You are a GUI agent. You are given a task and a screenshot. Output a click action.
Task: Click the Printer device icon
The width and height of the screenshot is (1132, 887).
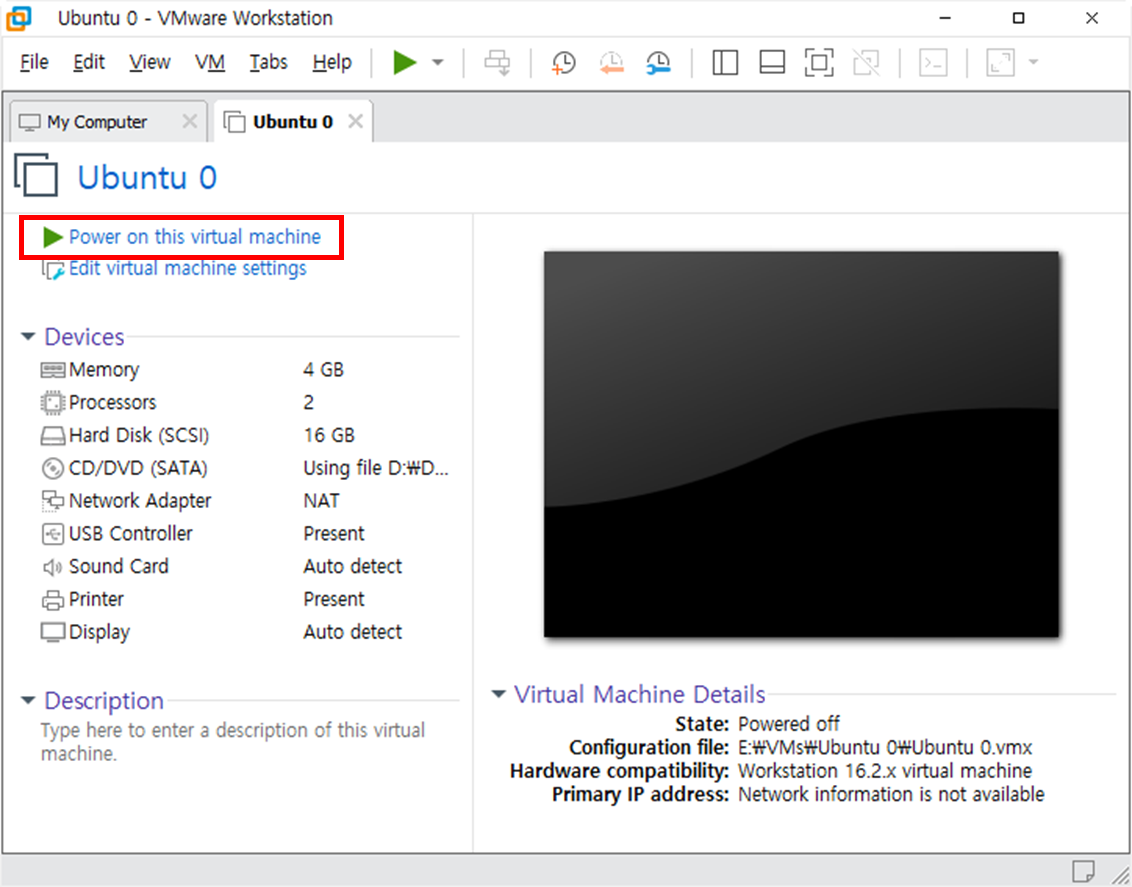tap(53, 600)
